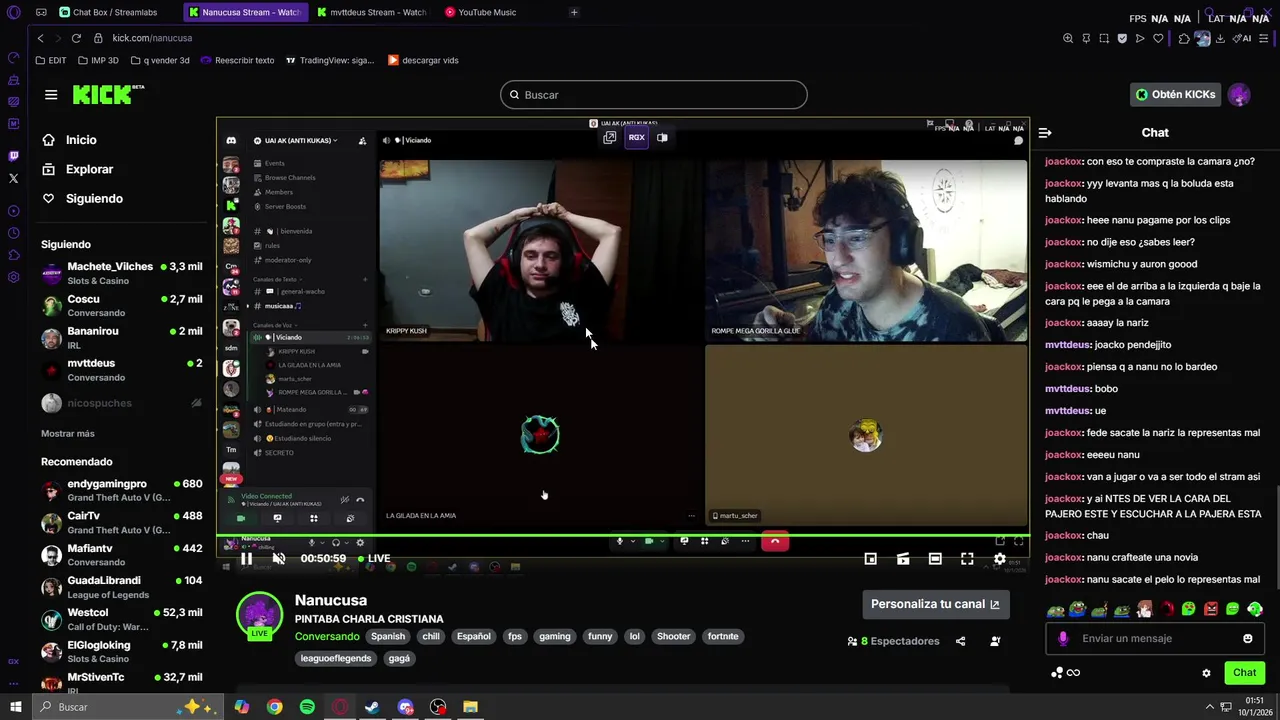Open moderator users icon beside share
Viewport: 1280px width, 720px height.
(x=995, y=641)
